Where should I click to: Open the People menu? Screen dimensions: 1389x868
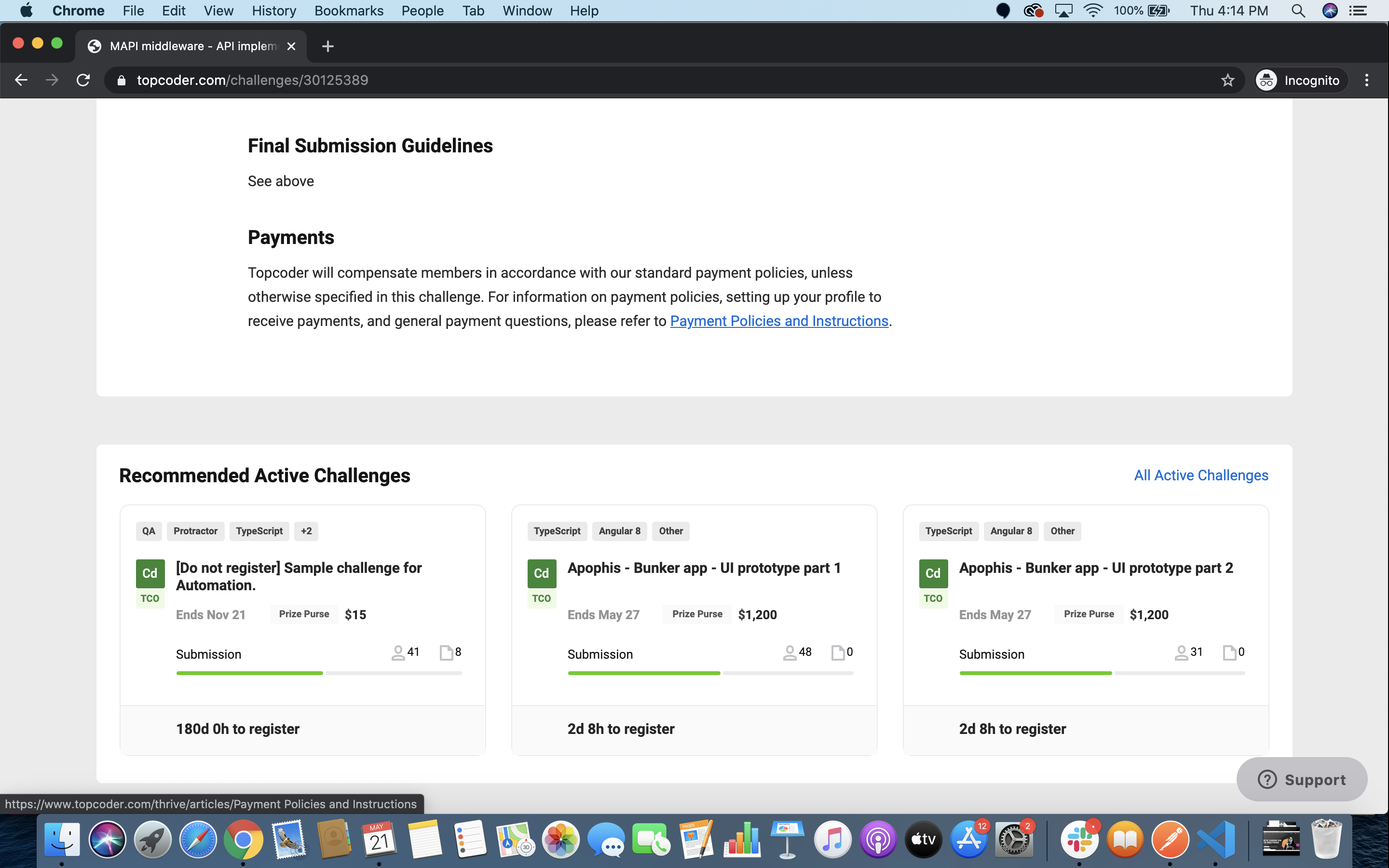(x=422, y=11)
